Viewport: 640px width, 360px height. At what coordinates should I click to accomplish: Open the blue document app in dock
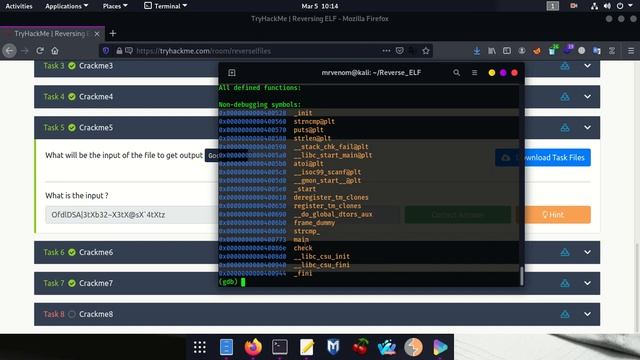(x=226, y=347)
